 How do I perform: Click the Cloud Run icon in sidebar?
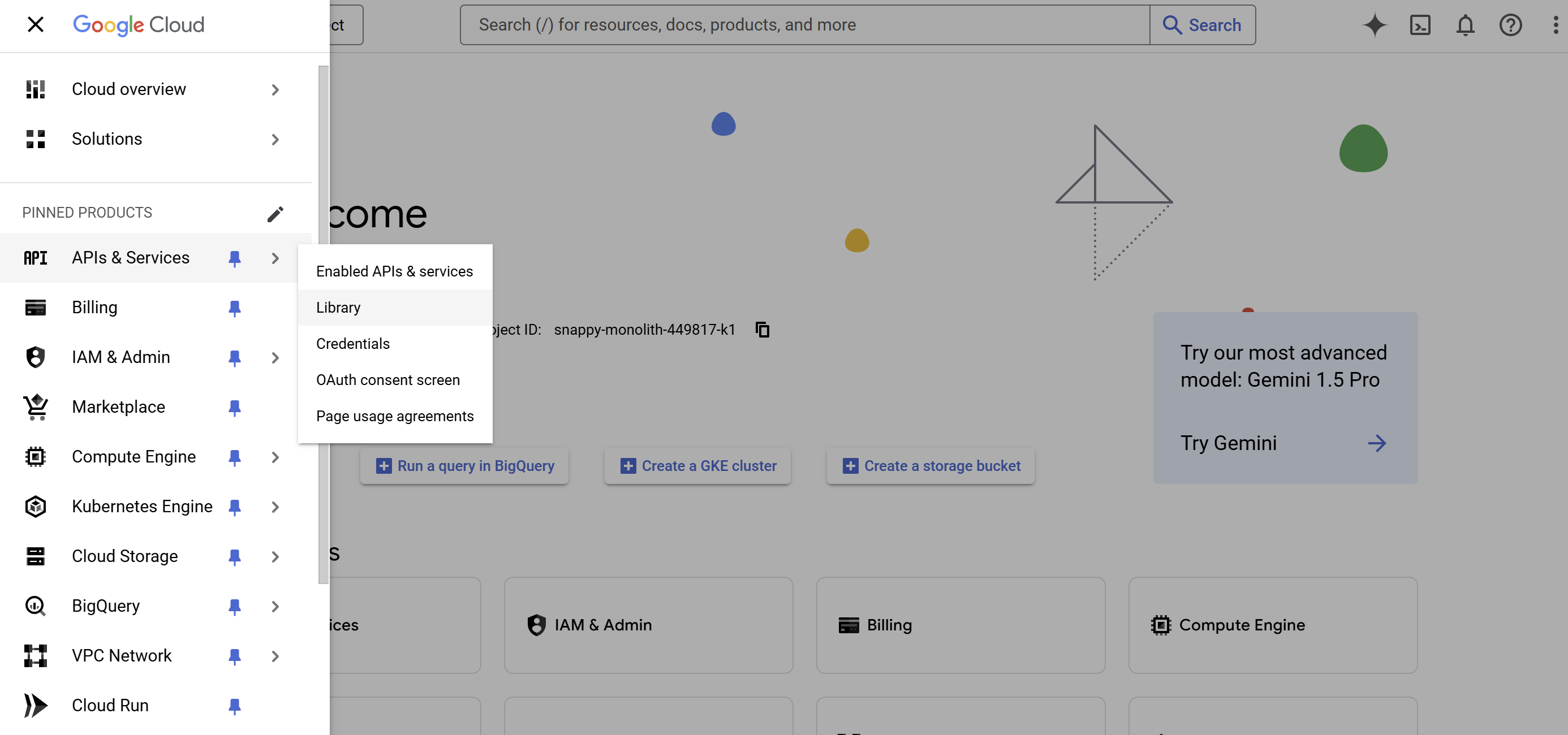(x=36, y=705)
